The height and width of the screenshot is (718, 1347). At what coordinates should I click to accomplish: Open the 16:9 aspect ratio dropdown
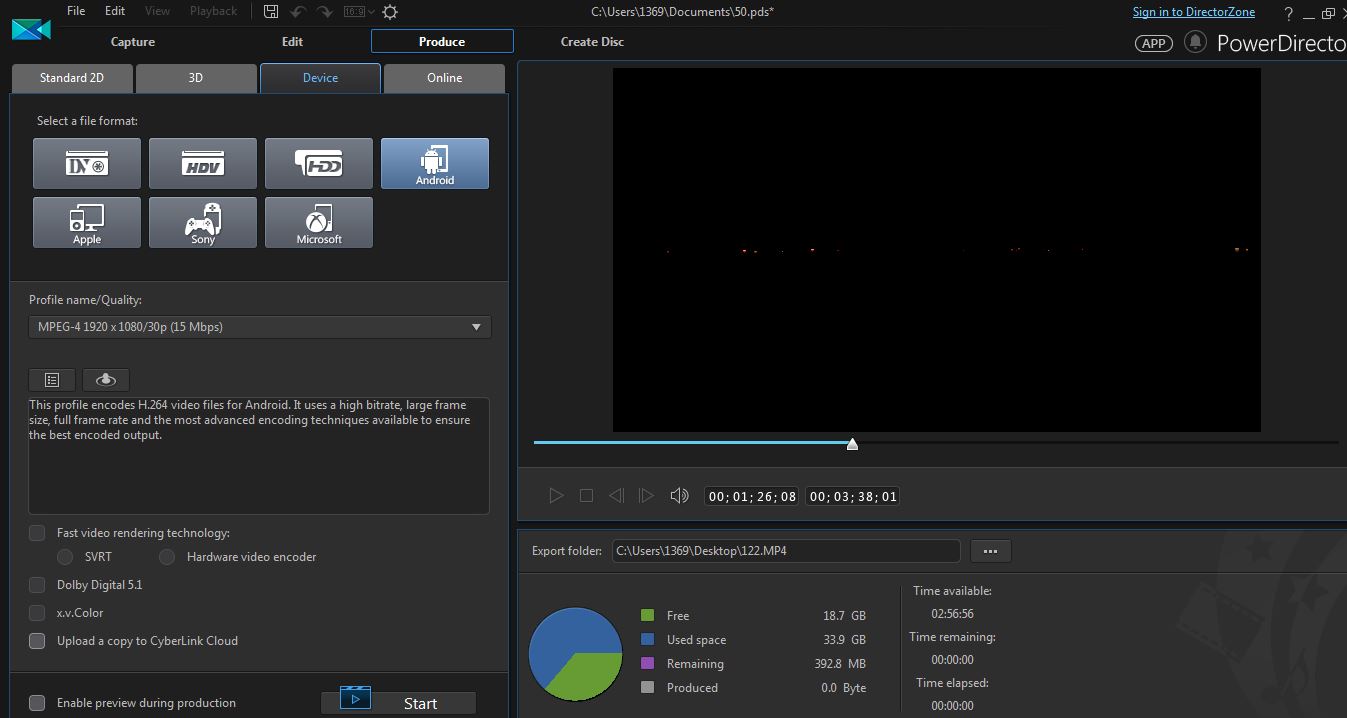pos(359,12)
